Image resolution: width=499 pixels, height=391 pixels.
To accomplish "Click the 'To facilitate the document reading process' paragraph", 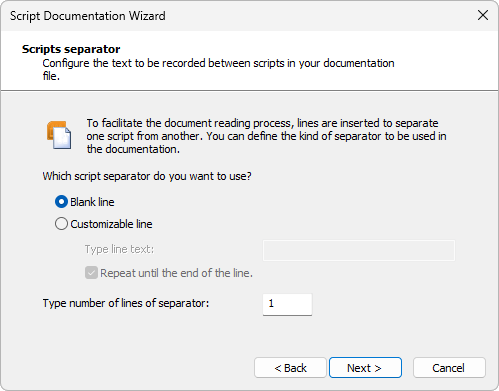I will 266,136.
